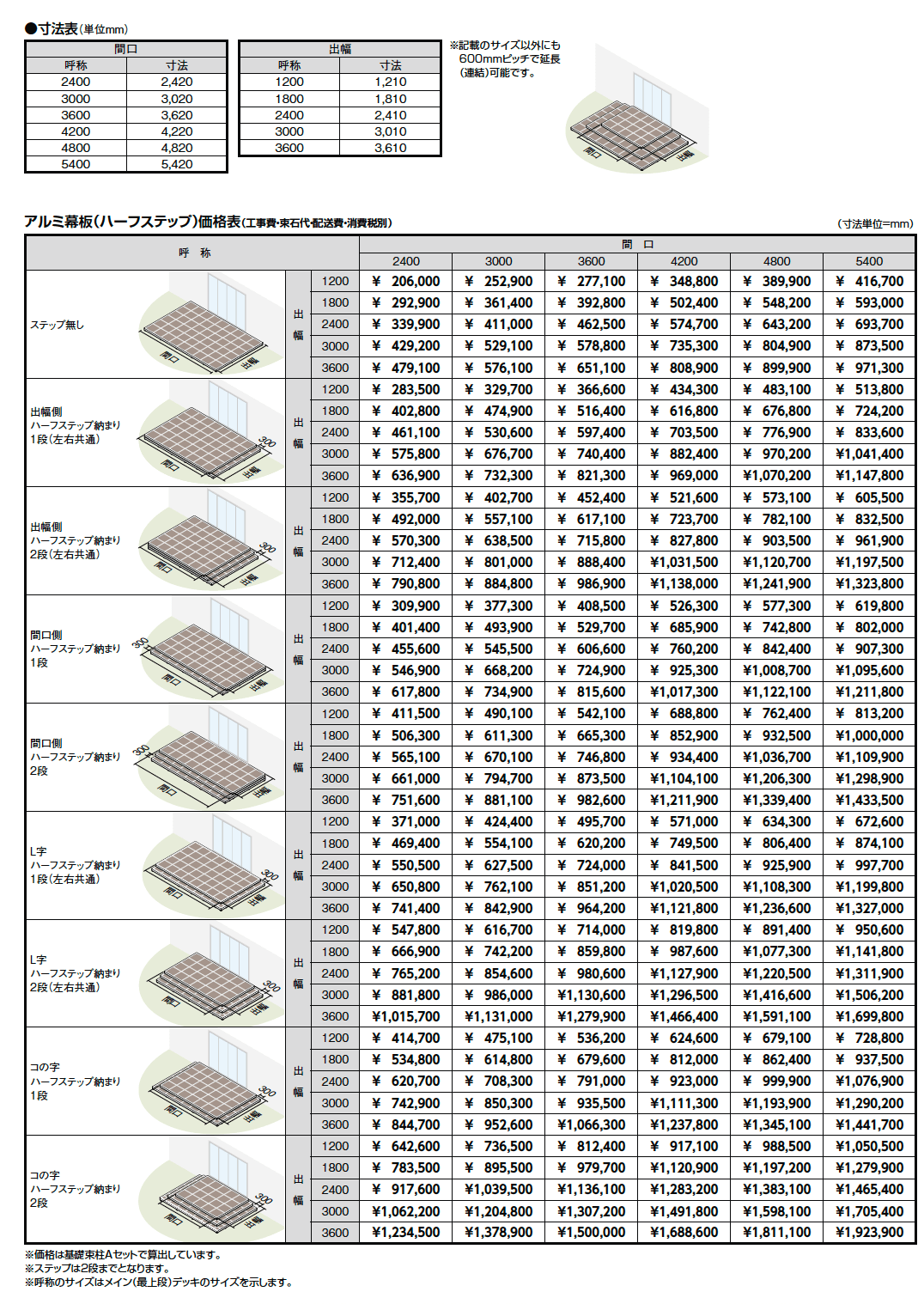Click the コの字 1段 deck illustration
The height and width of the screenshot is (1304, 924).
pos(206,1082)
